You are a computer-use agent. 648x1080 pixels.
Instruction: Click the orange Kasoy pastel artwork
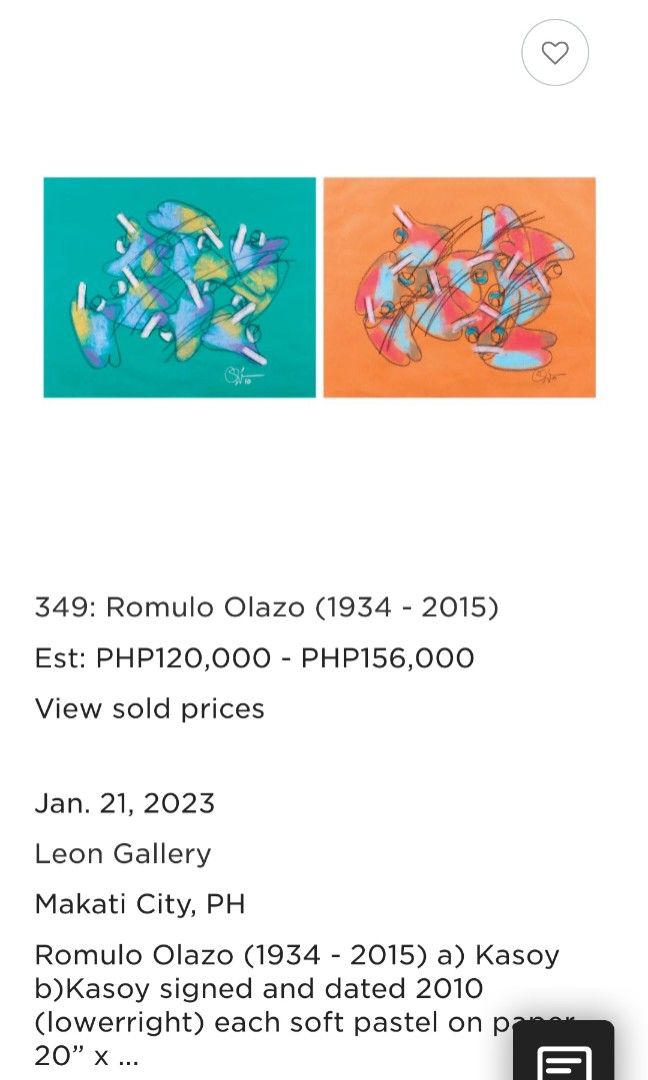click(x=459, y=287)
